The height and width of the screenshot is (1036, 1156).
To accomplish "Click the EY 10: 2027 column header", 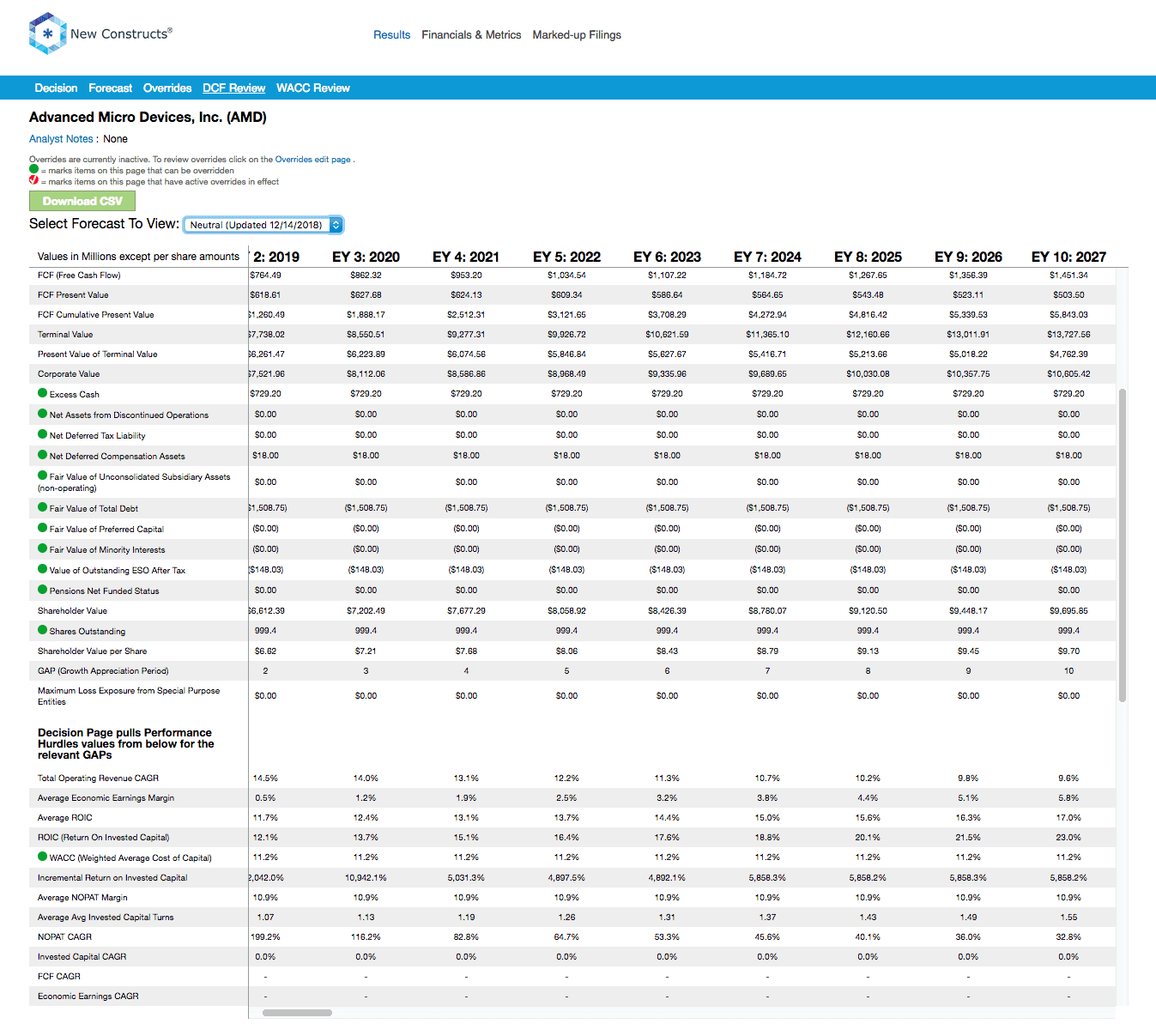I will (x=1068, y=257).
